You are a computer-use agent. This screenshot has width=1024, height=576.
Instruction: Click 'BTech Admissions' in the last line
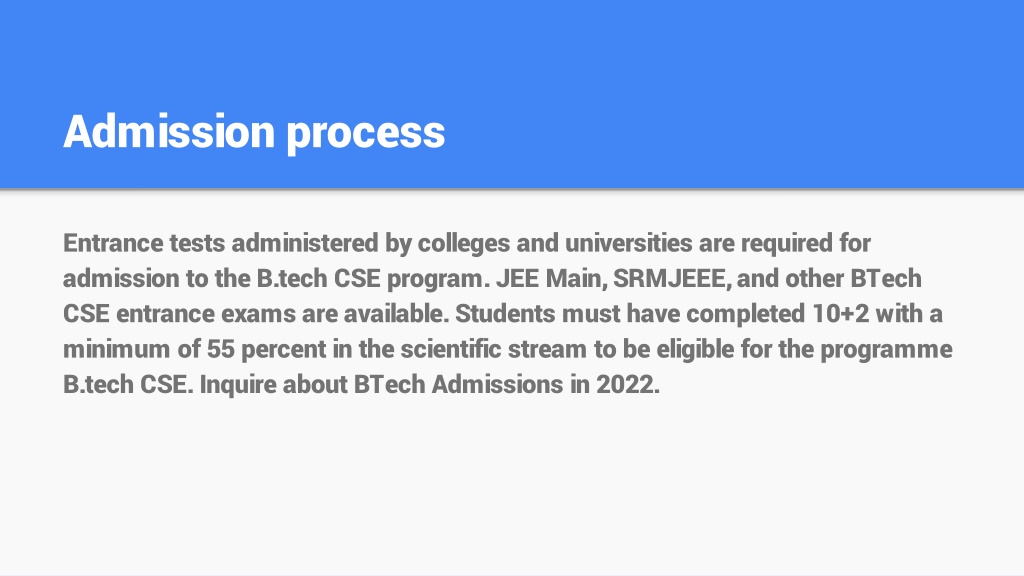click(458, 384)
